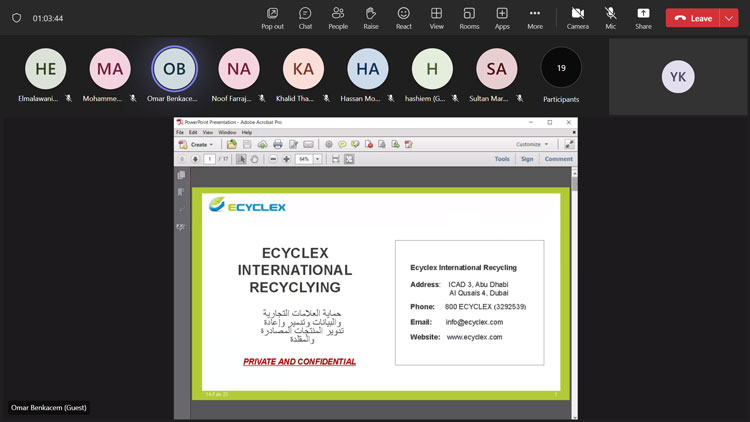The image size is (750, 422).
Task: Open the React emoji menu
Action: tap(403, 17)
